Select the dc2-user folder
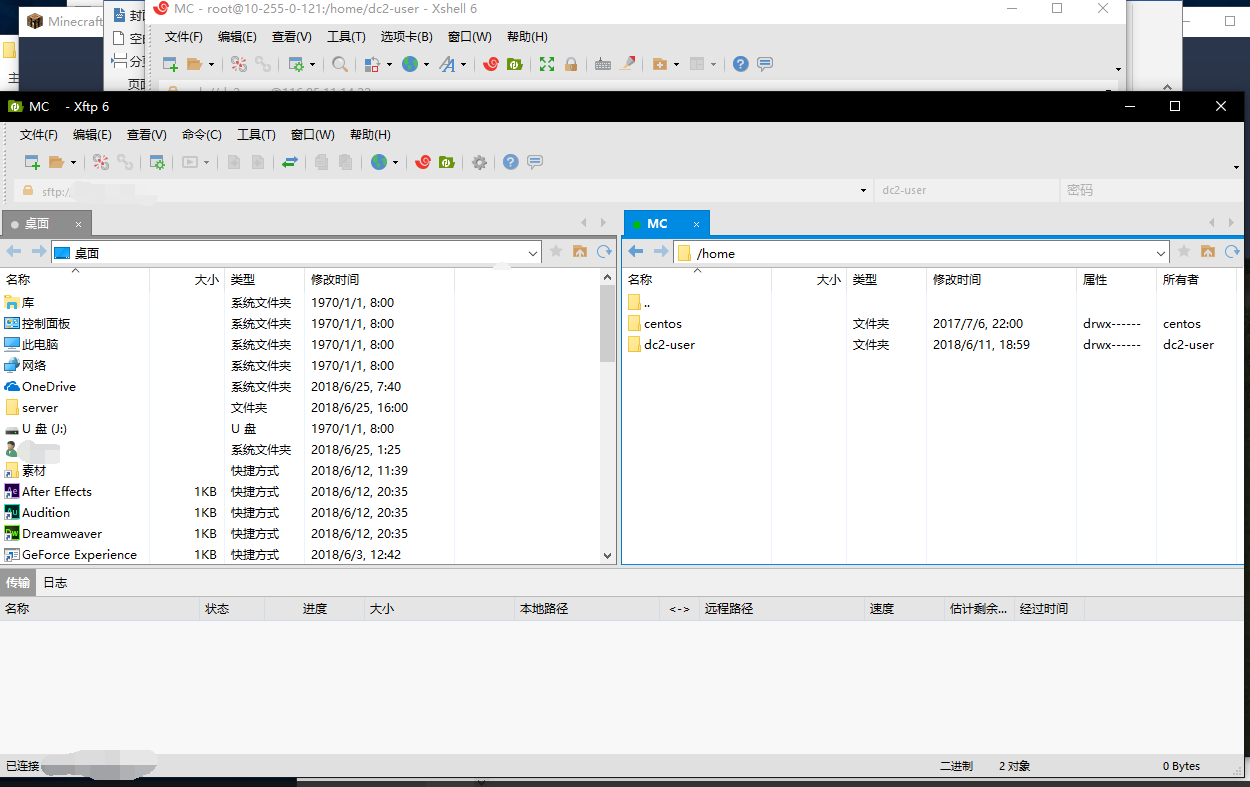 tap(669, 345)
